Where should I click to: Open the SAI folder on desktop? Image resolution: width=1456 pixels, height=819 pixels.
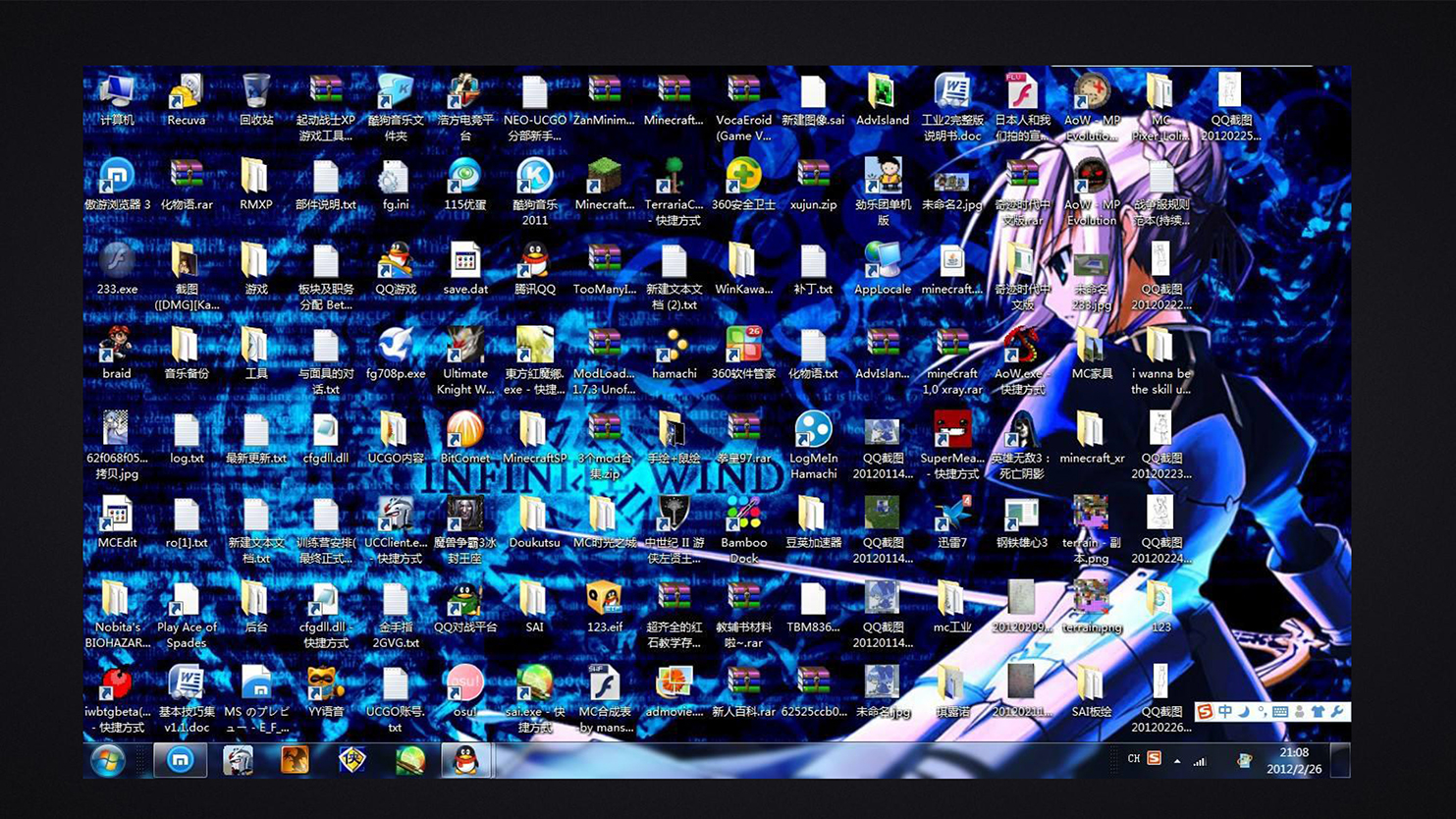[x=535, y=607]
